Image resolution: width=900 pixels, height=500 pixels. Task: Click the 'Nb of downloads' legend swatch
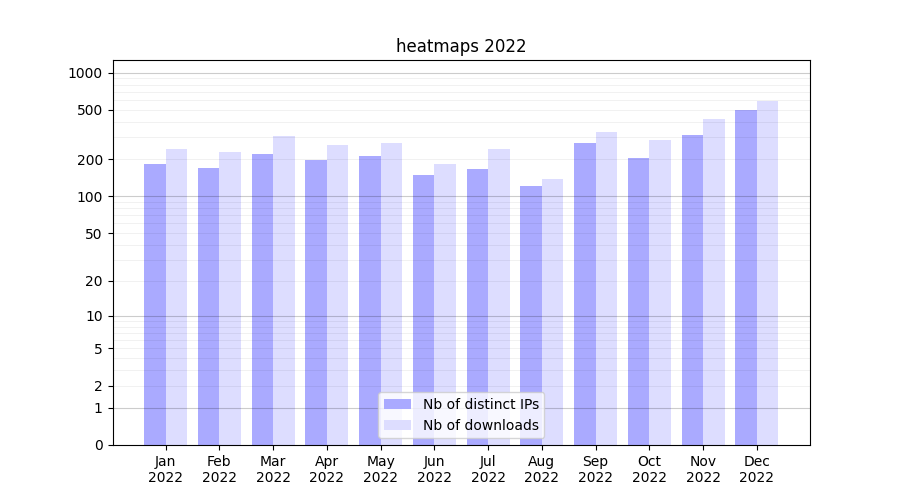(x=397, y=425)
